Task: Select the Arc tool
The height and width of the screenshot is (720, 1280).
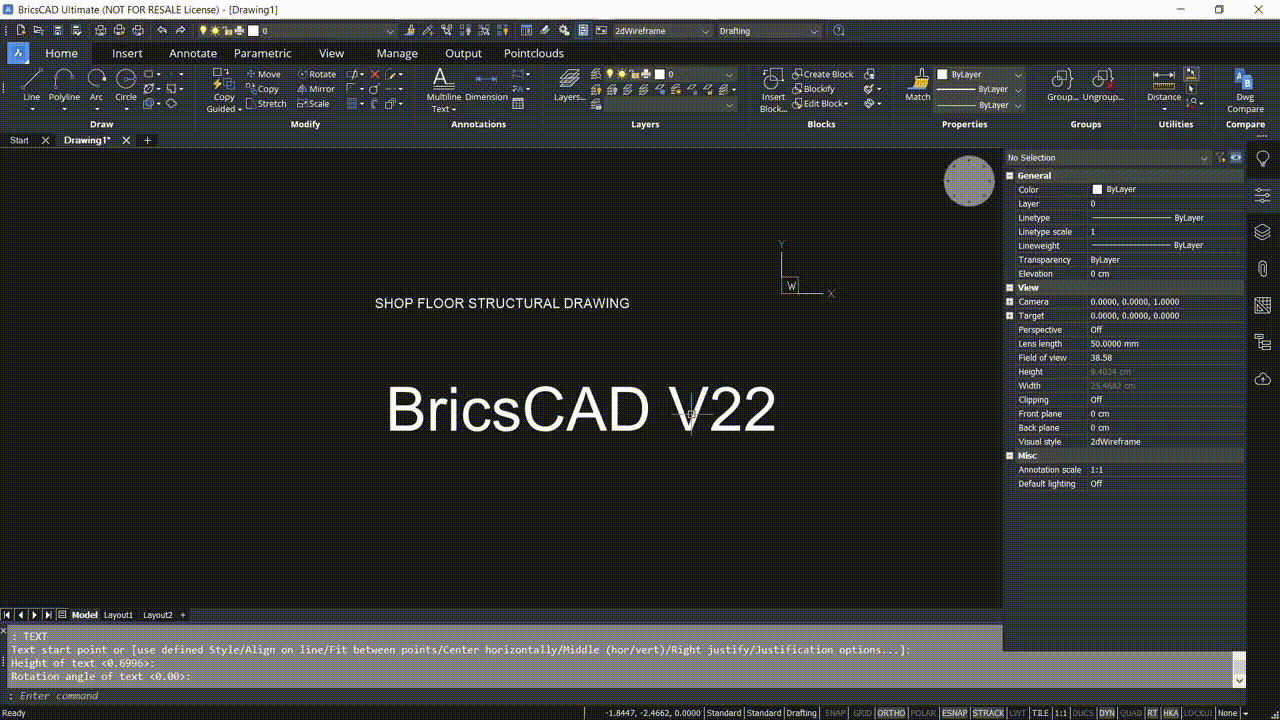Action: (x=96, y=85)
